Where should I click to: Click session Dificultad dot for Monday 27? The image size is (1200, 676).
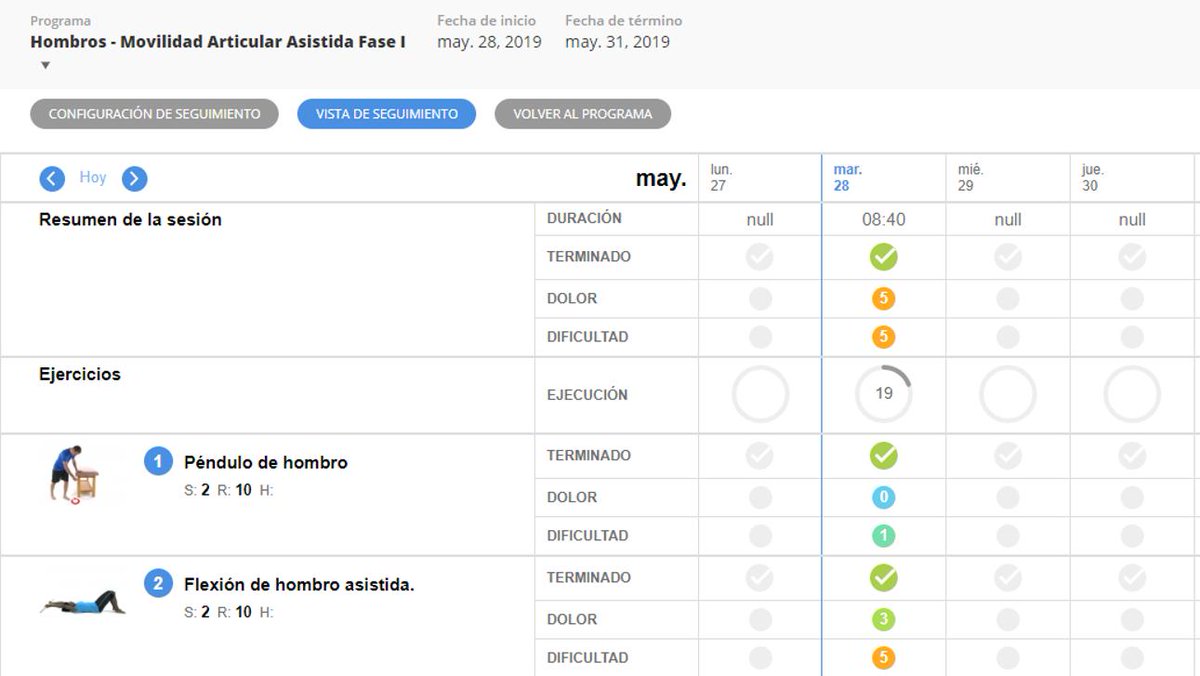760,337
